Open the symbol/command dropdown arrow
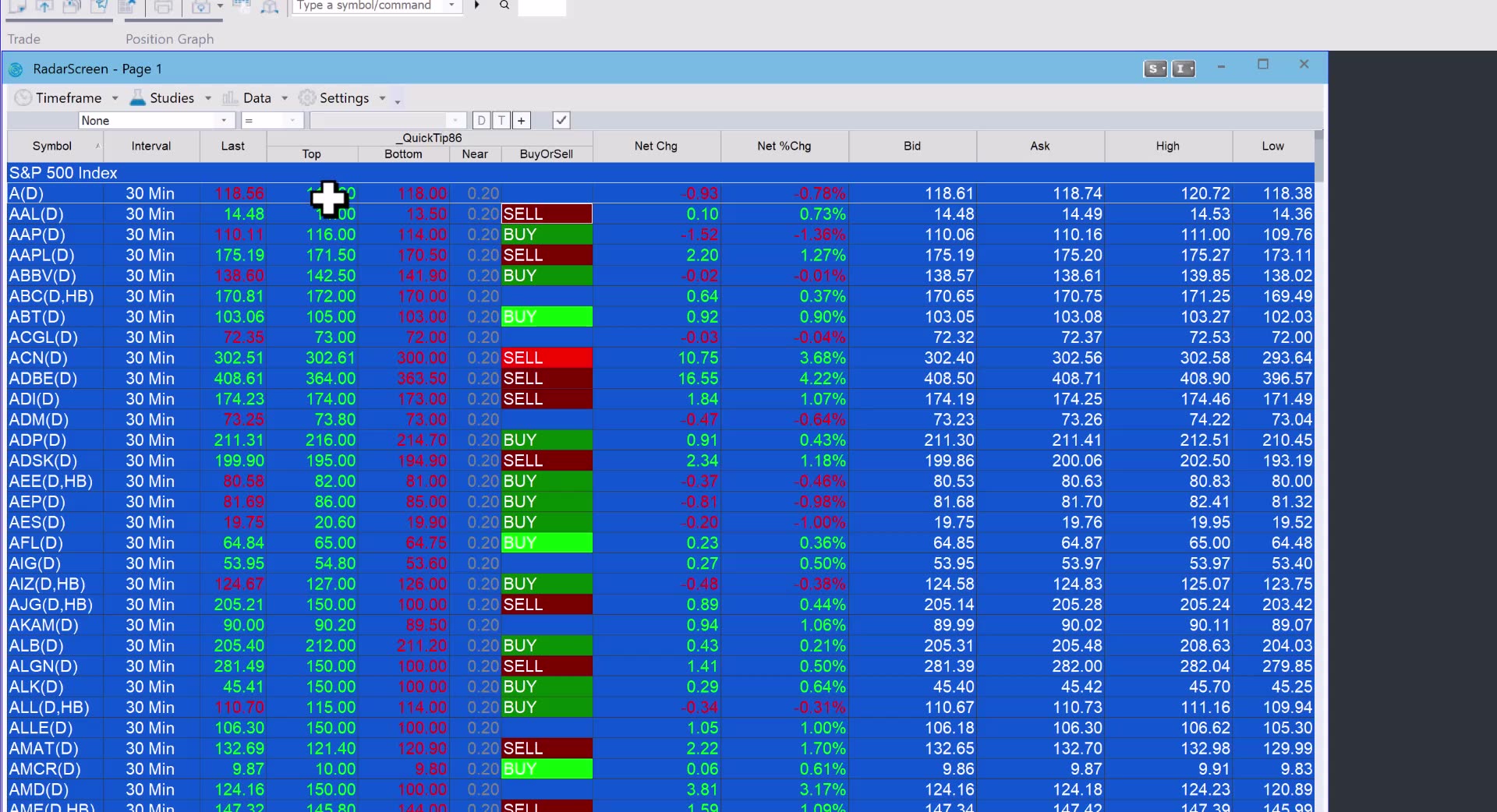Viewport: 1497px width, 812px height. click(x=451, y=6)
